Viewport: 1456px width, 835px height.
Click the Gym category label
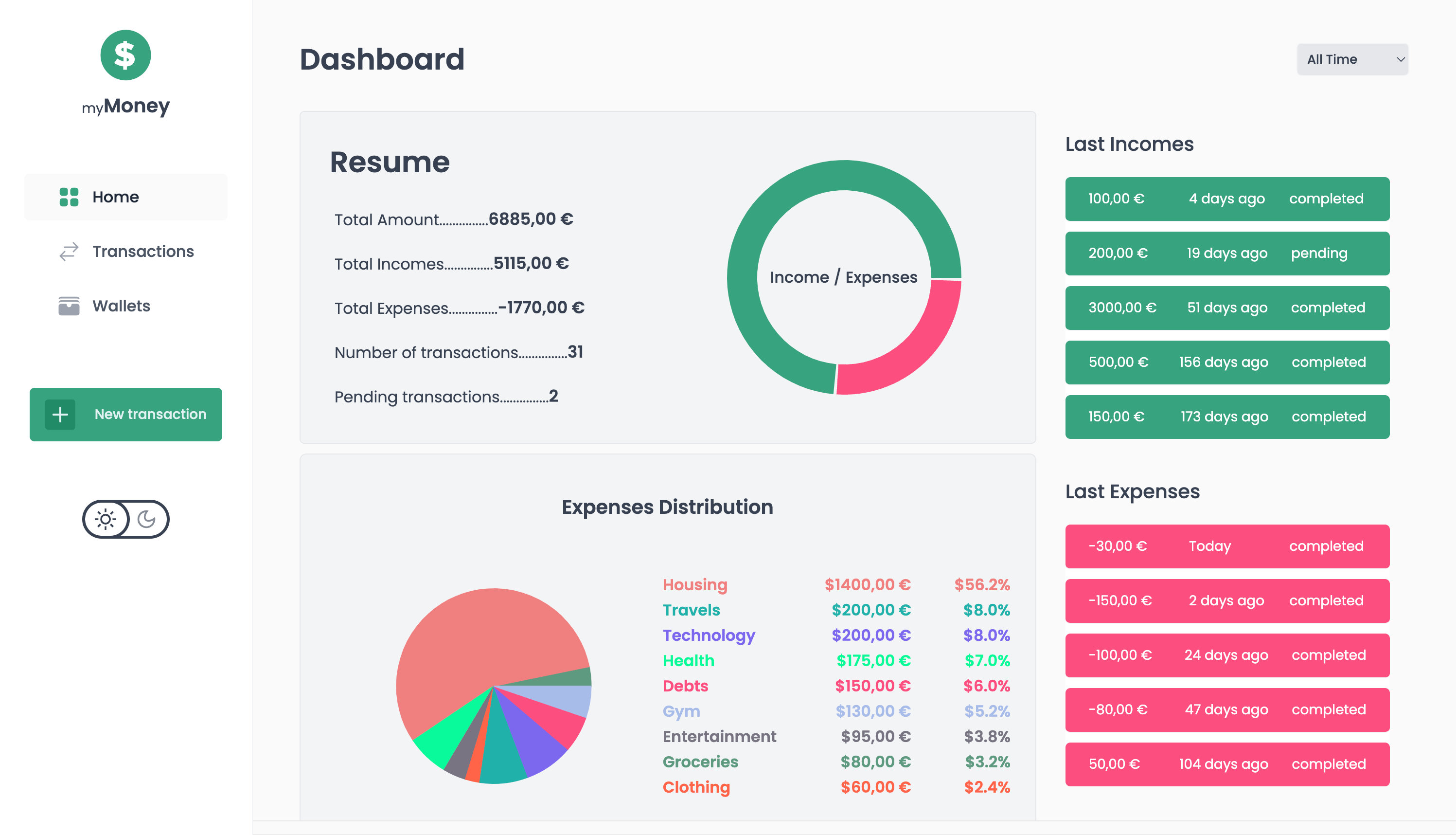(x=681, y=712)
